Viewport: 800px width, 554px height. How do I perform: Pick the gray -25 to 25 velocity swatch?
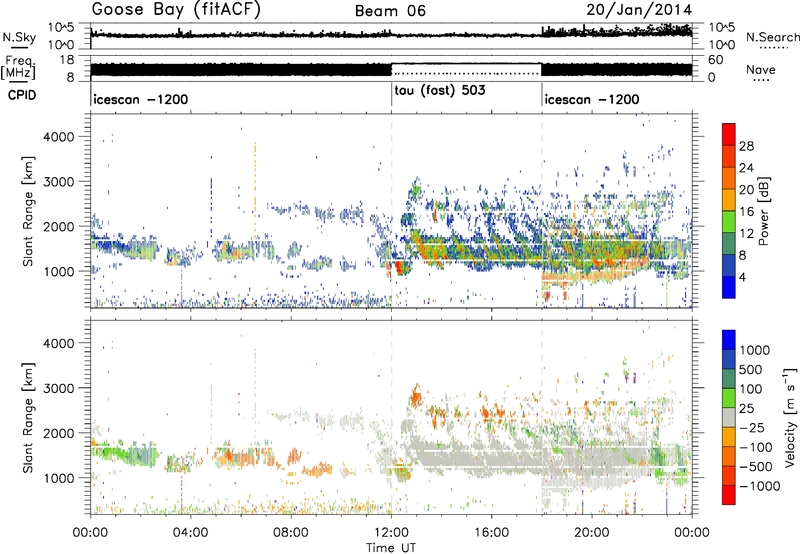729,418
